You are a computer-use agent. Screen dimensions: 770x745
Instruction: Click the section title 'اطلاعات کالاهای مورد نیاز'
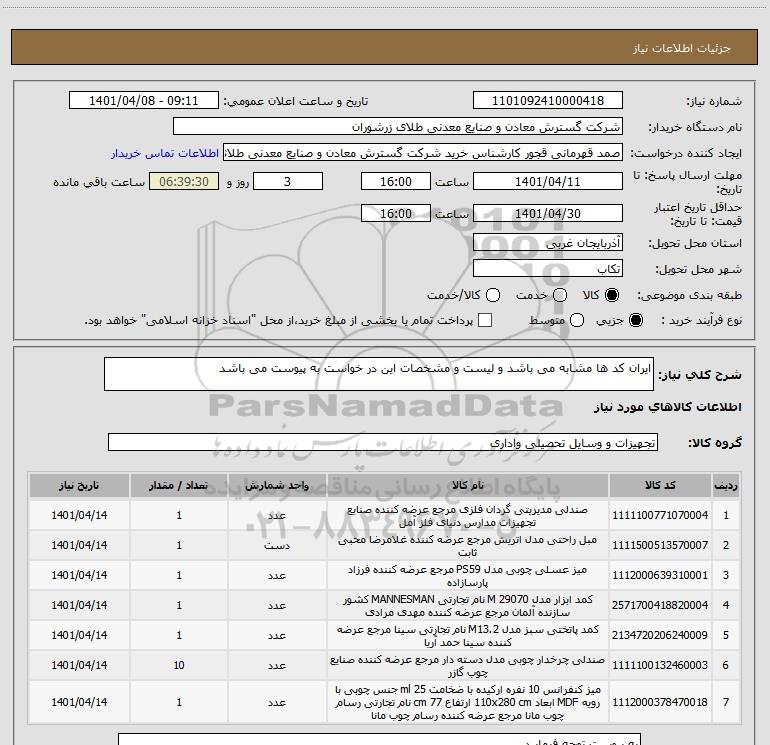click(667, 407)
